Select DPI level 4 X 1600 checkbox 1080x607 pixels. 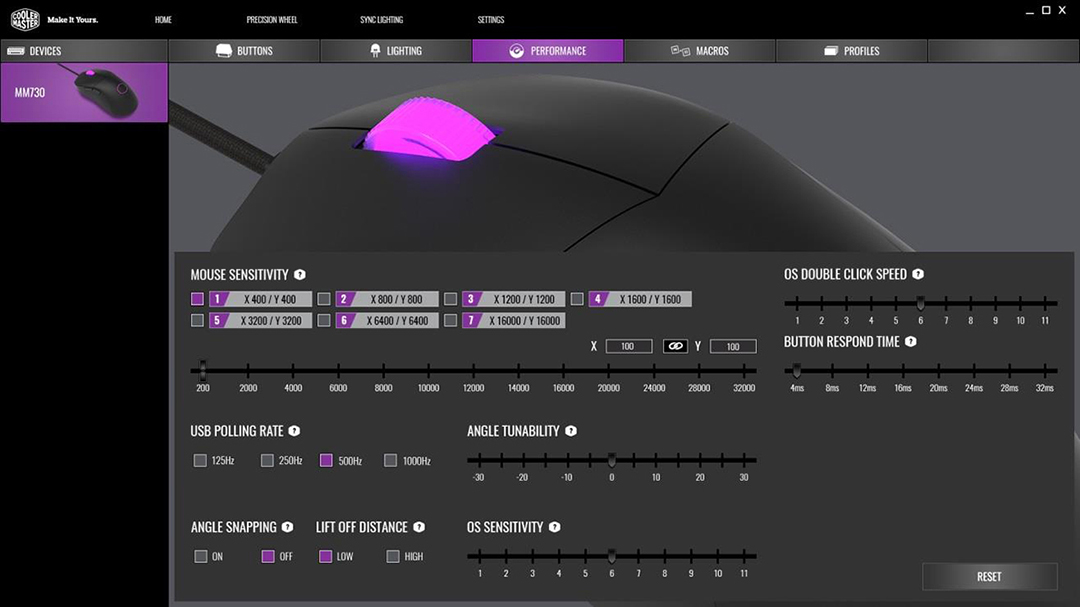coord(577,299)
